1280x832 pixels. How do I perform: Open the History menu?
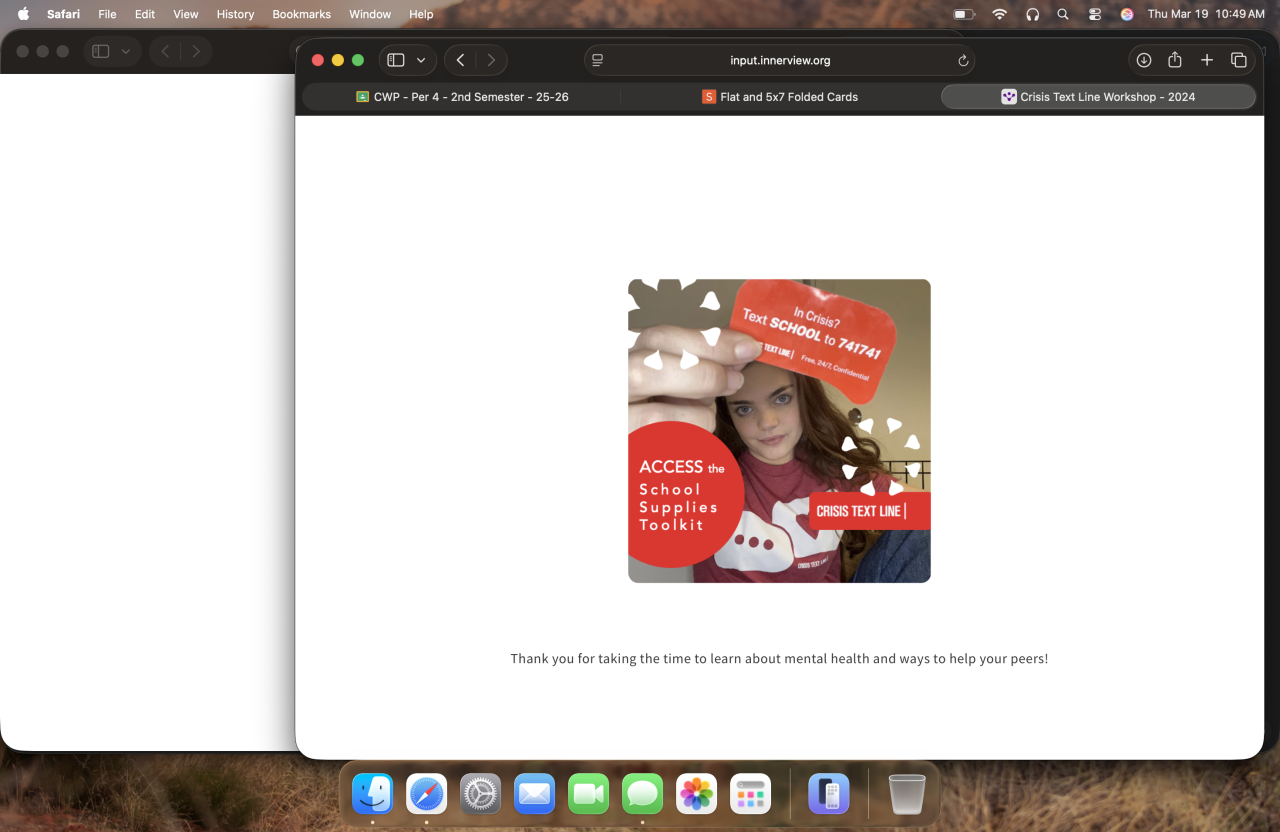235,14
